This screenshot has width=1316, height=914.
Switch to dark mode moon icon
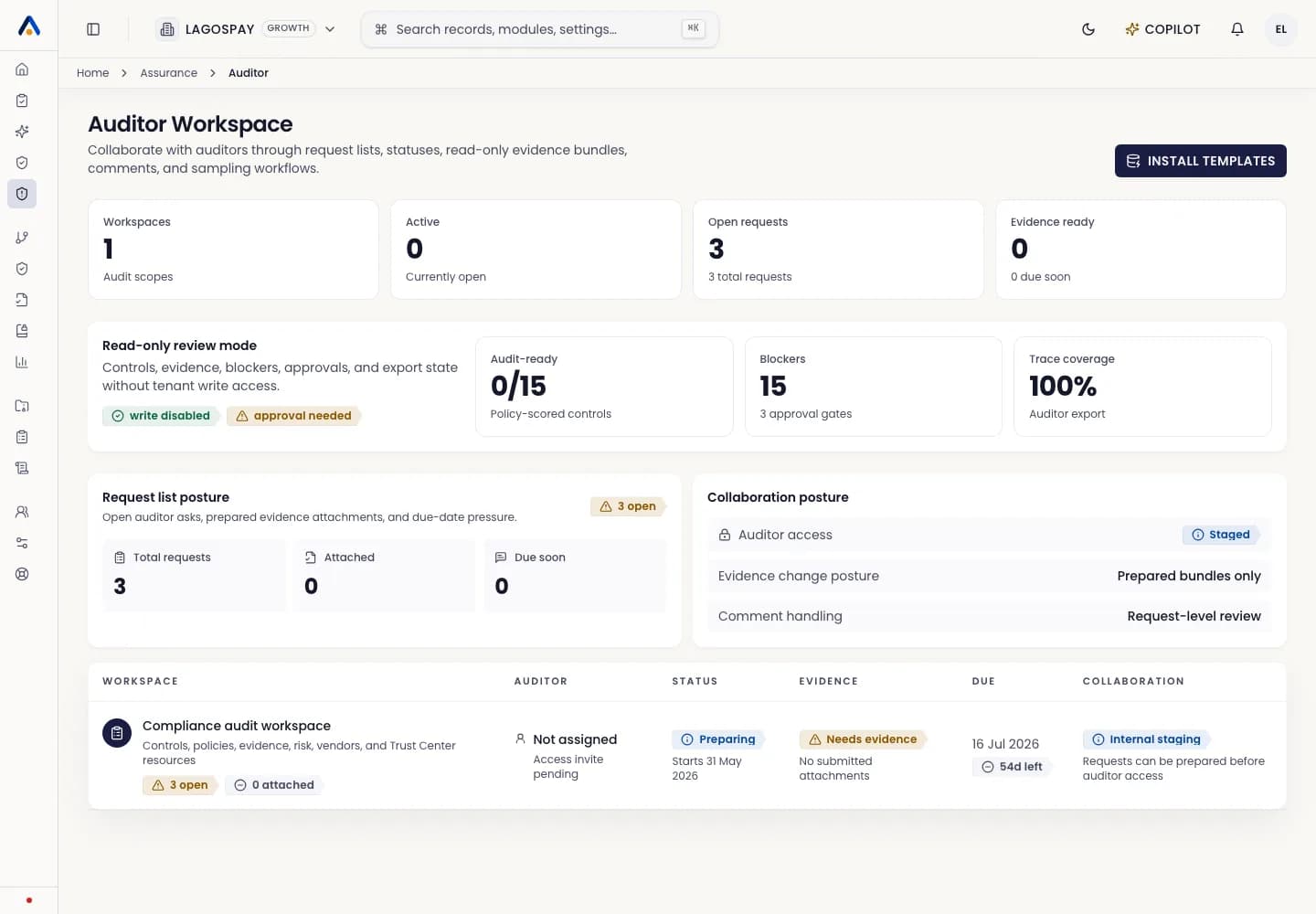[1088, 29]
